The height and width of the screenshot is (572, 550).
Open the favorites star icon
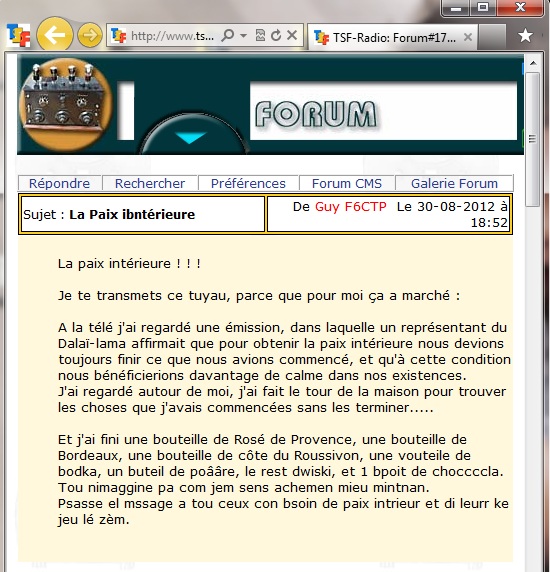[x=525, y=35]
